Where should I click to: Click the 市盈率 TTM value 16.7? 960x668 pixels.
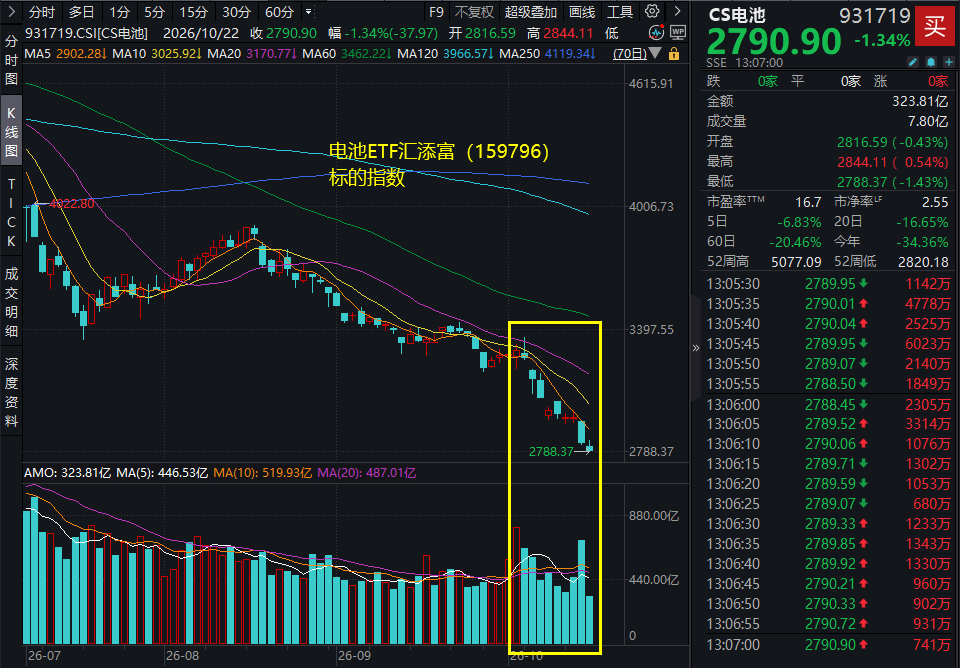point(808,202)
